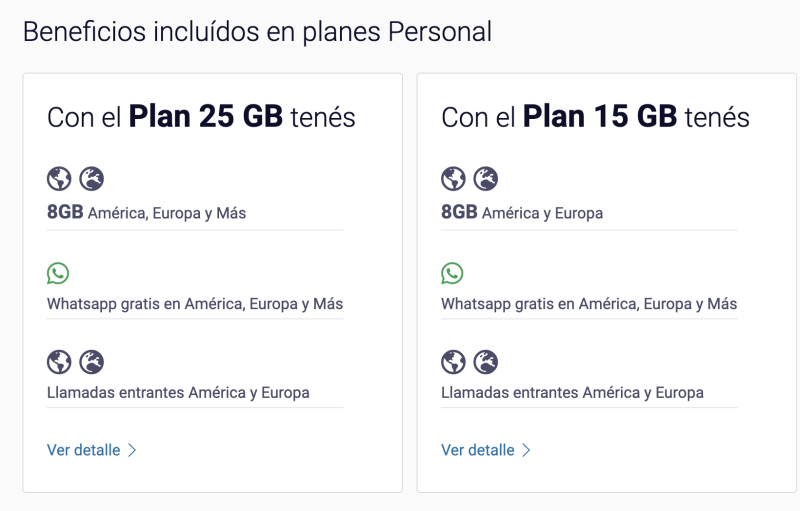The image size is (800, 511).
Task: Click Europe globe icon above Plan 25 GB incoming calls
Action: [92, 362]
